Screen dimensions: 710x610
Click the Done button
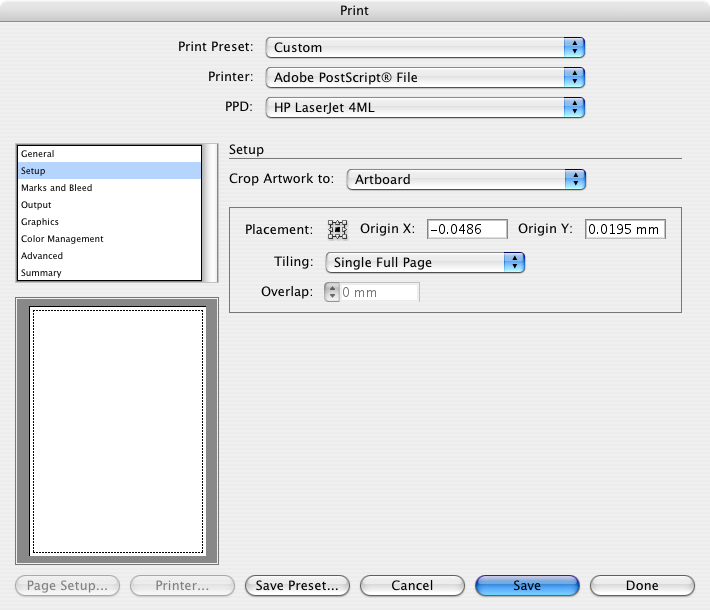(642, 586)
